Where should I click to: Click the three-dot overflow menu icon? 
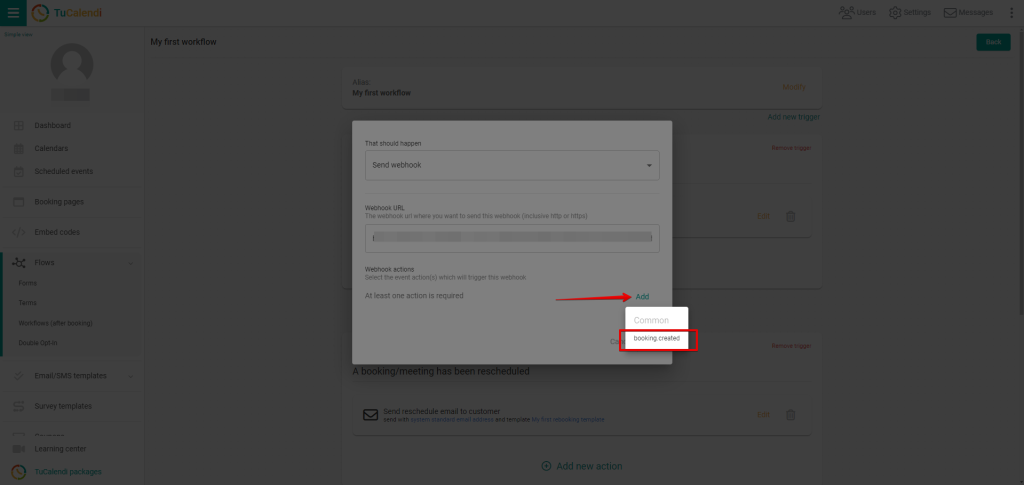click(1010, 13)
